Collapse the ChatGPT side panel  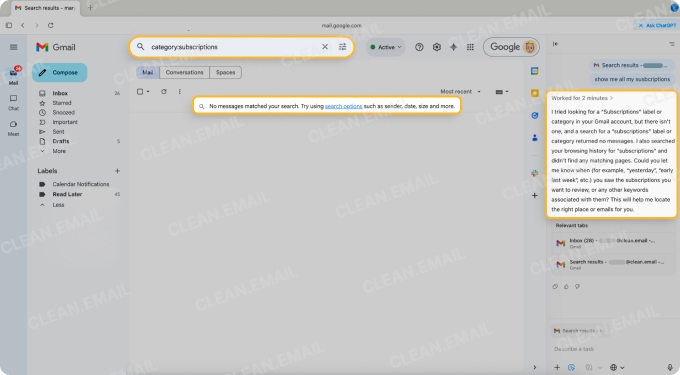[556, 44]
